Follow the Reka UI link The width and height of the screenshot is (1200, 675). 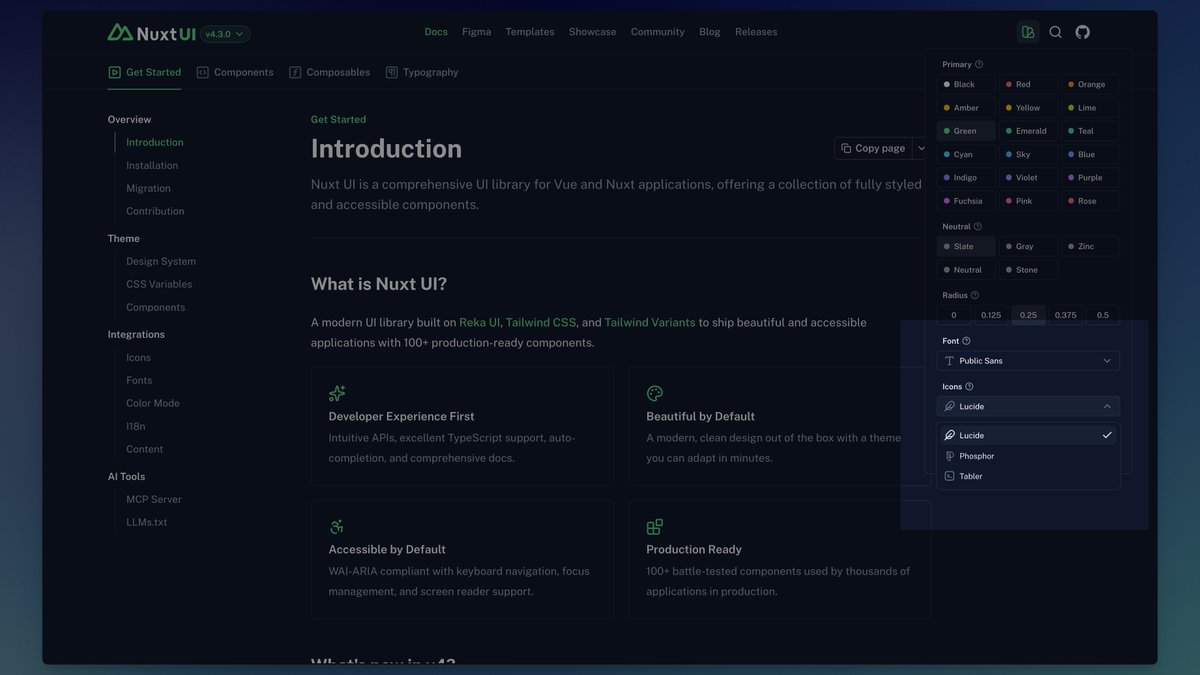pos(479,323)
